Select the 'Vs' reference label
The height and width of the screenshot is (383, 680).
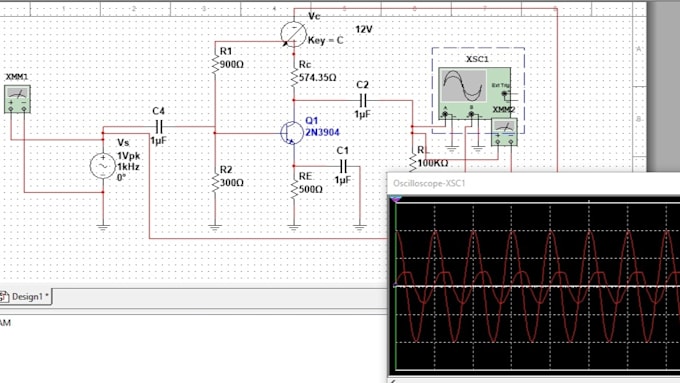[x=123, y=143]
